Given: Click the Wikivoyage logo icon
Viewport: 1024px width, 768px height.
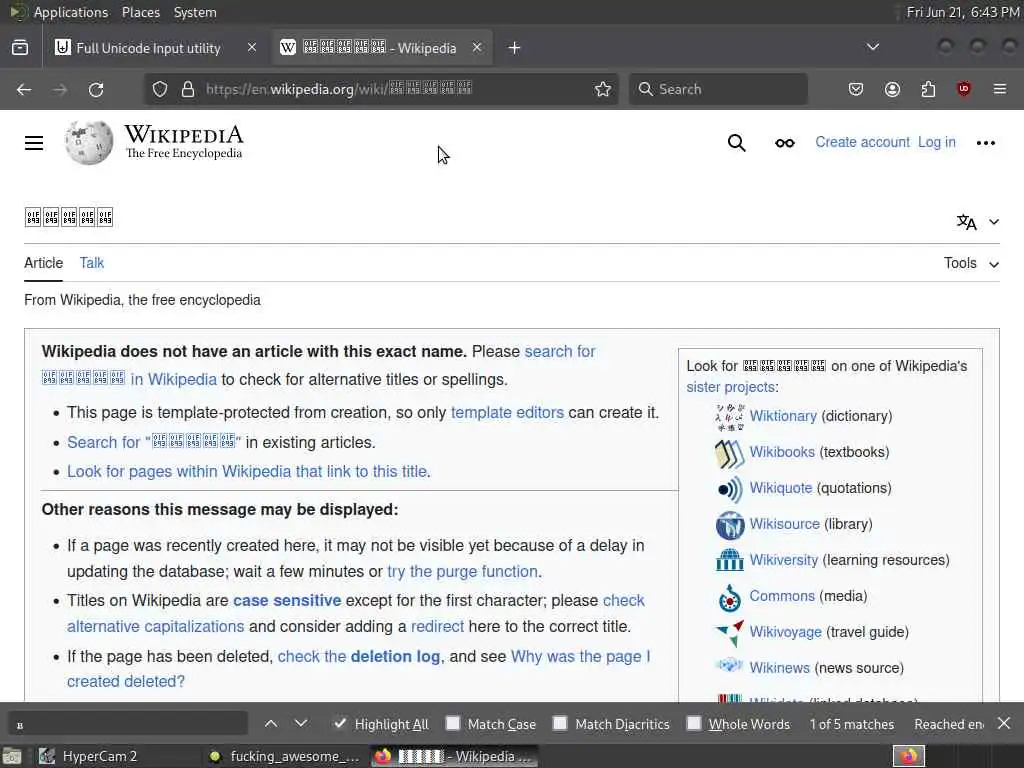Looking at the screenshot, I should pos(730,632).
